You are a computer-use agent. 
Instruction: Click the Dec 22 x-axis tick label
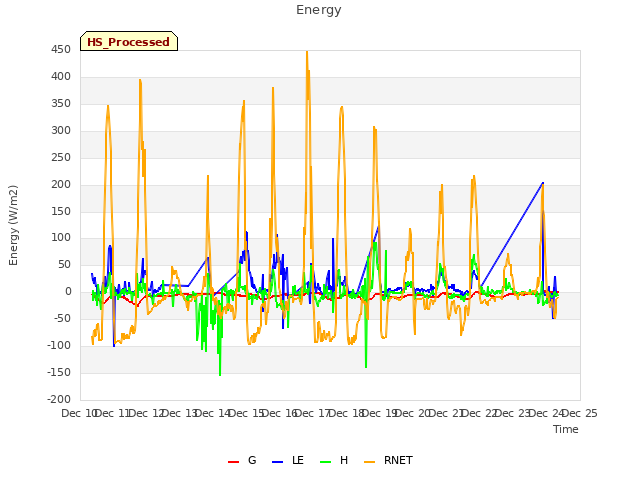point(480,413)
